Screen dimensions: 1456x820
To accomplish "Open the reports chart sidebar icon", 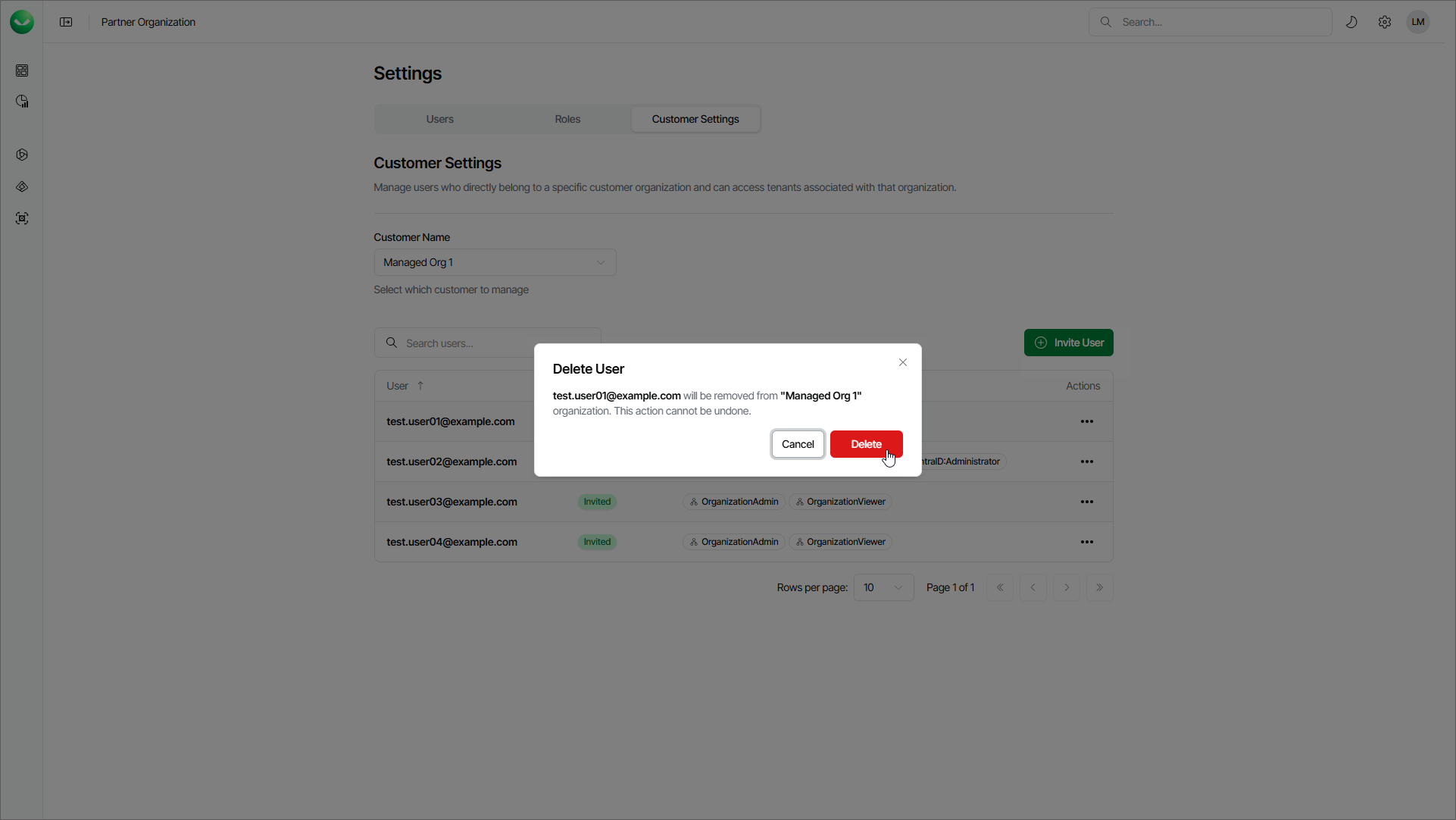I will pyautogui.click(x=22, y=102).
